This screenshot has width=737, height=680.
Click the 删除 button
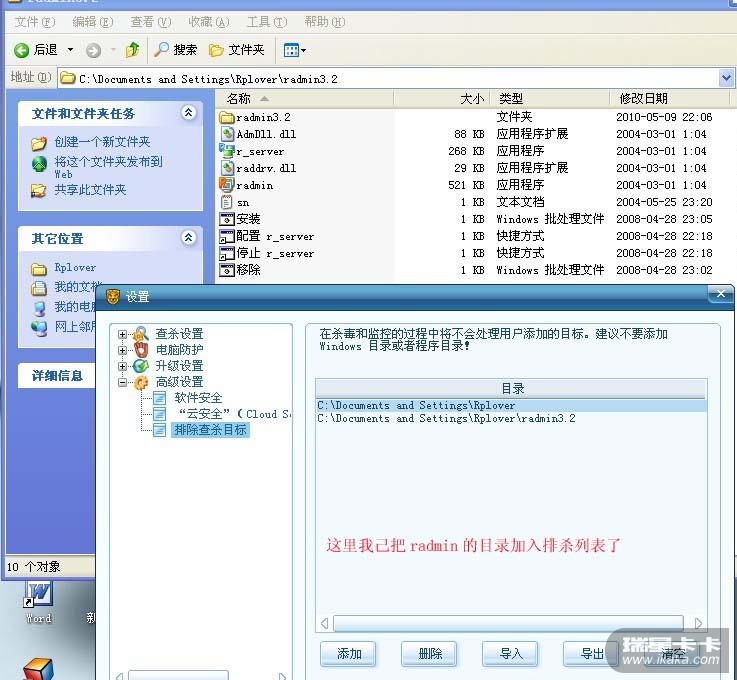coord(429,654)
